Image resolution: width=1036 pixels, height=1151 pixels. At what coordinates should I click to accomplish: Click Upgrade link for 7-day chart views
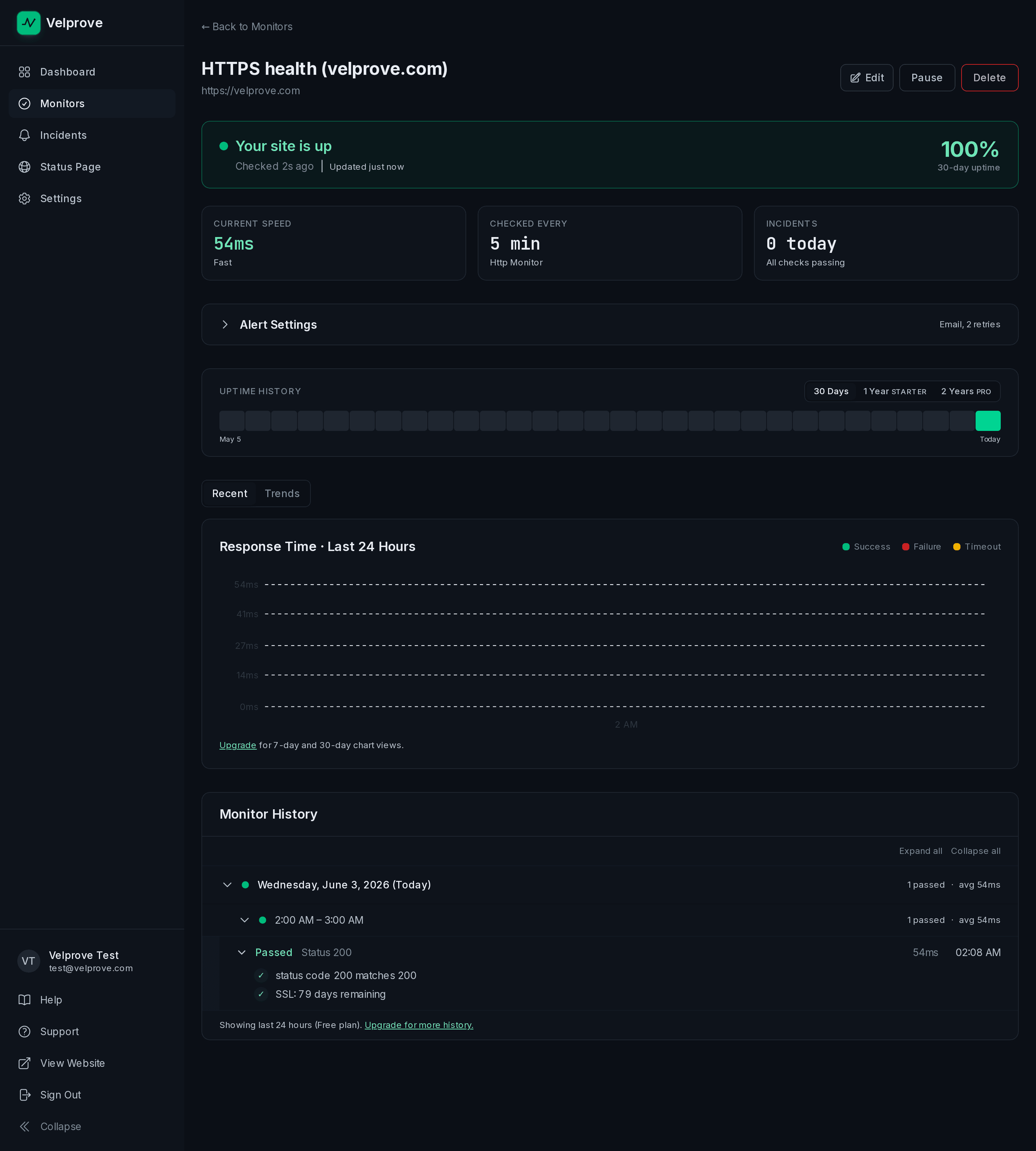point(238,745)
